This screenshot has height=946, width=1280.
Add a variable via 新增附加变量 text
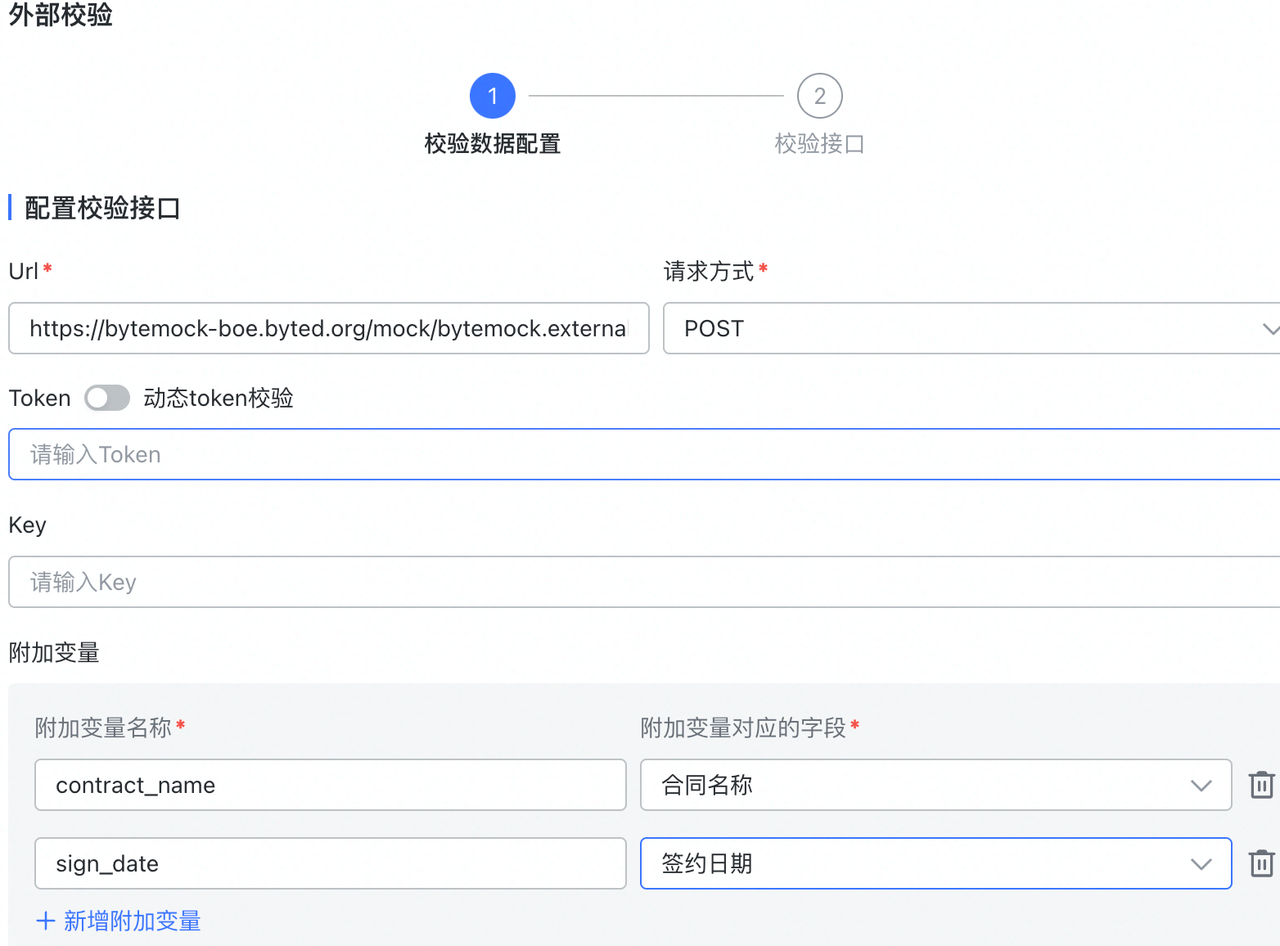point(132,921)
